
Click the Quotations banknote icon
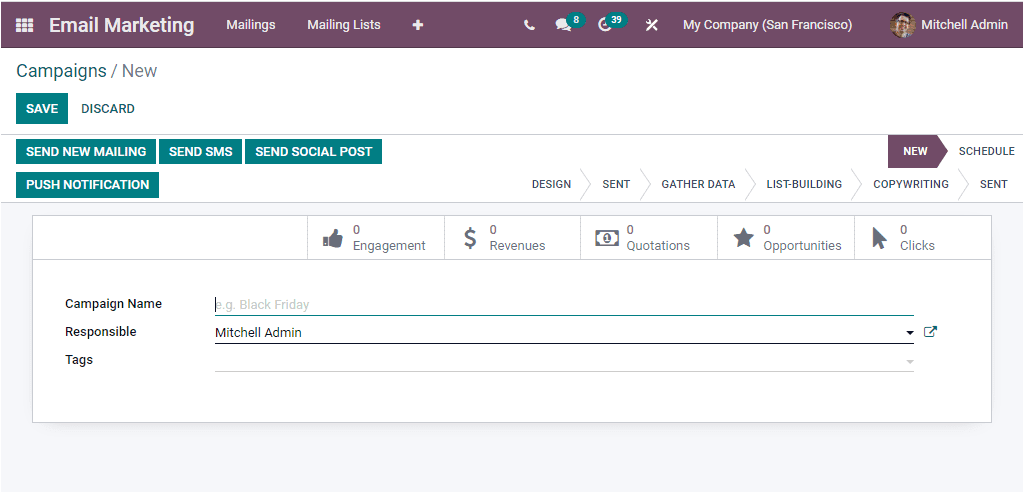pyautogui.click(x=607, y=238)
